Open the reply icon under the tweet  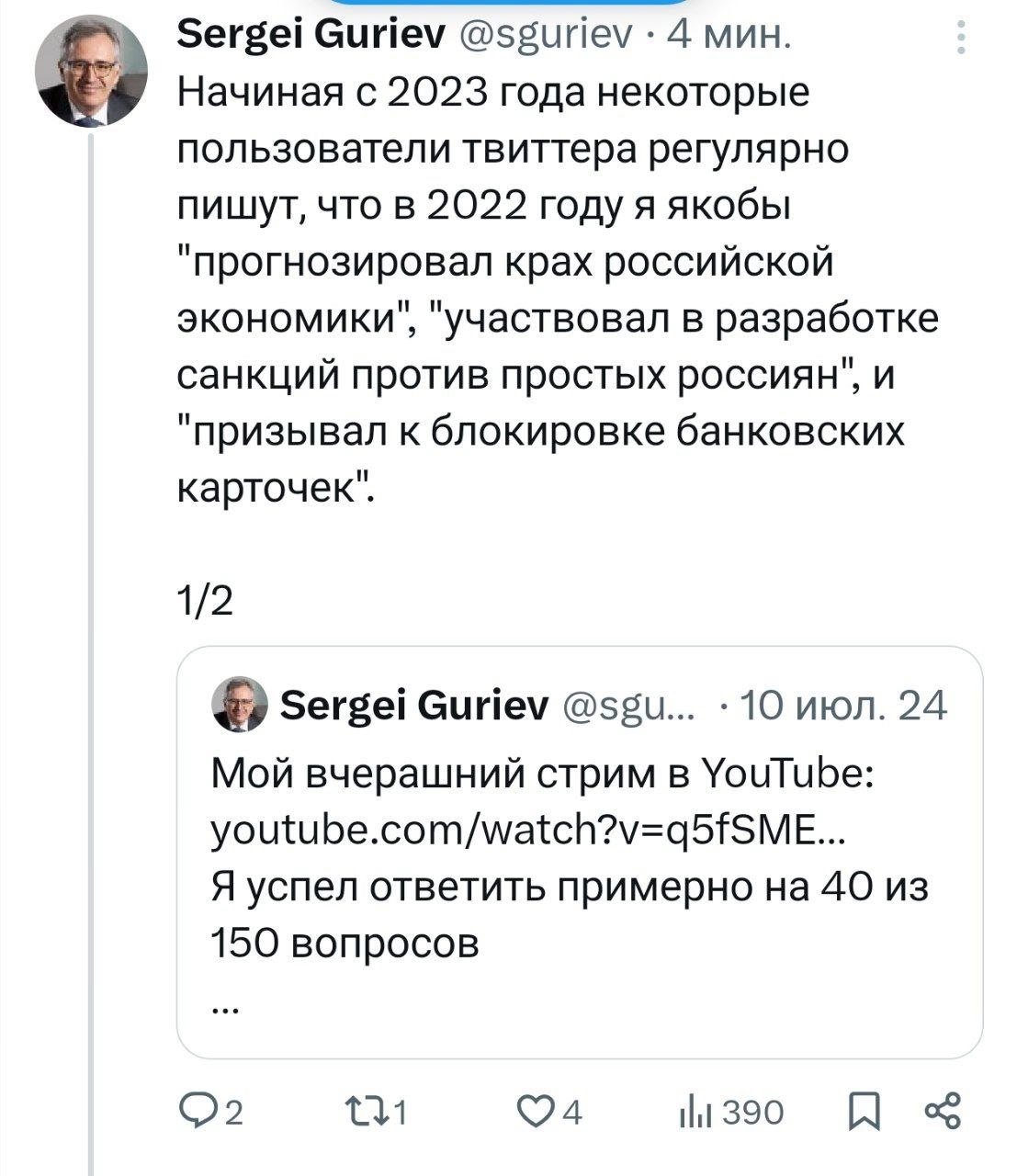(195, 1113)
